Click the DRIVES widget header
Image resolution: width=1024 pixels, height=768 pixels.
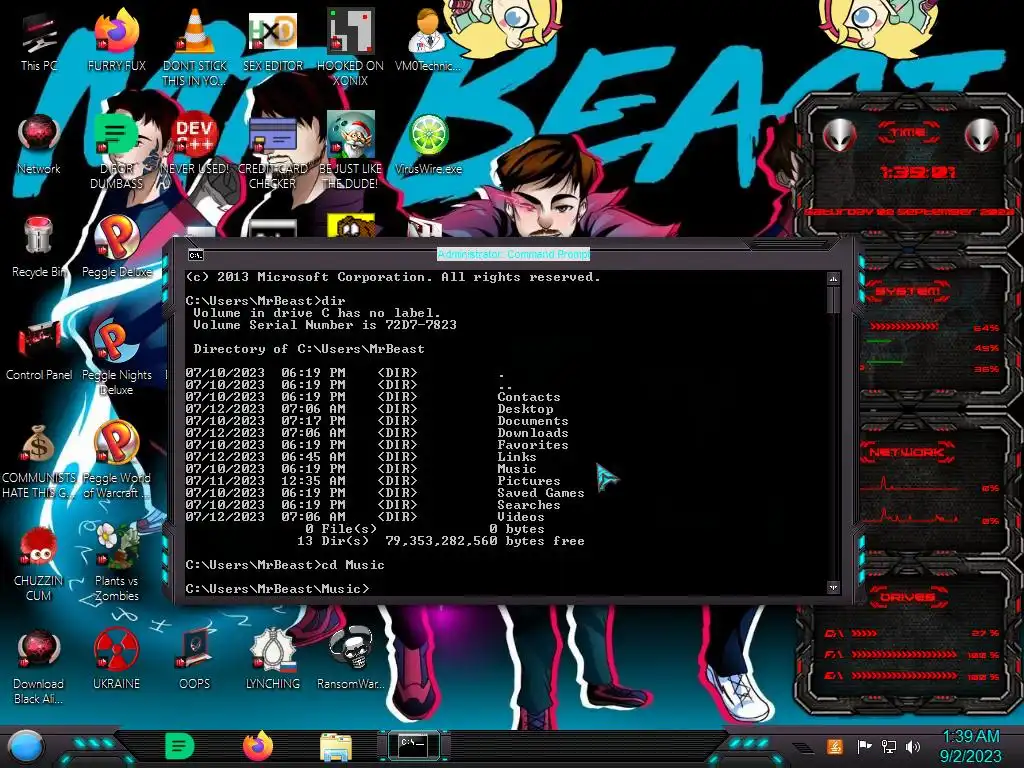[908, 597]
